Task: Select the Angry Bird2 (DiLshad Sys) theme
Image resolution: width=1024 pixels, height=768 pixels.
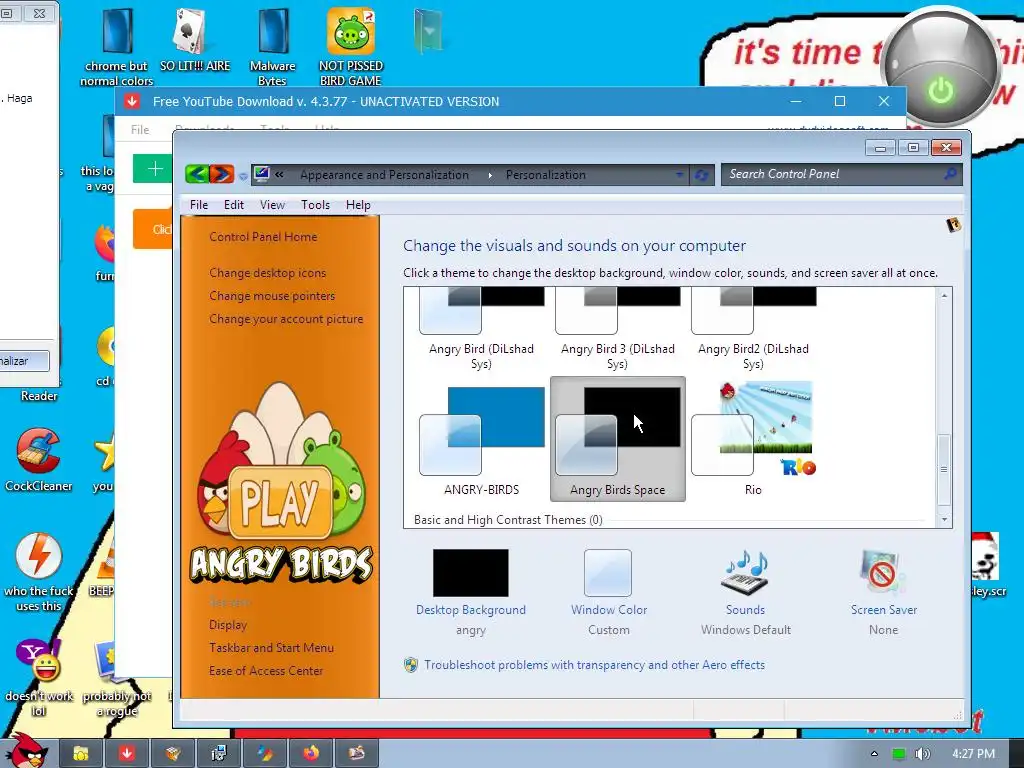Action: coord(753,330)
